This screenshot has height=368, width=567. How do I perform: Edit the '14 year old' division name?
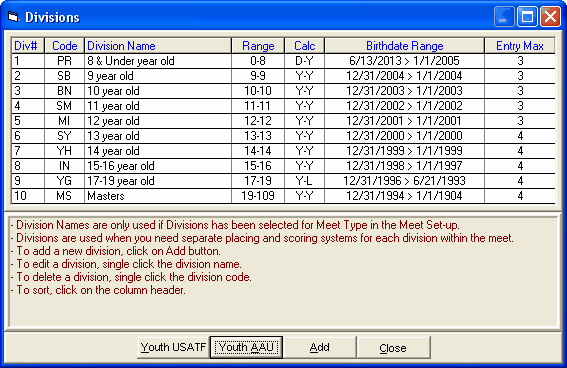(158, 151)
